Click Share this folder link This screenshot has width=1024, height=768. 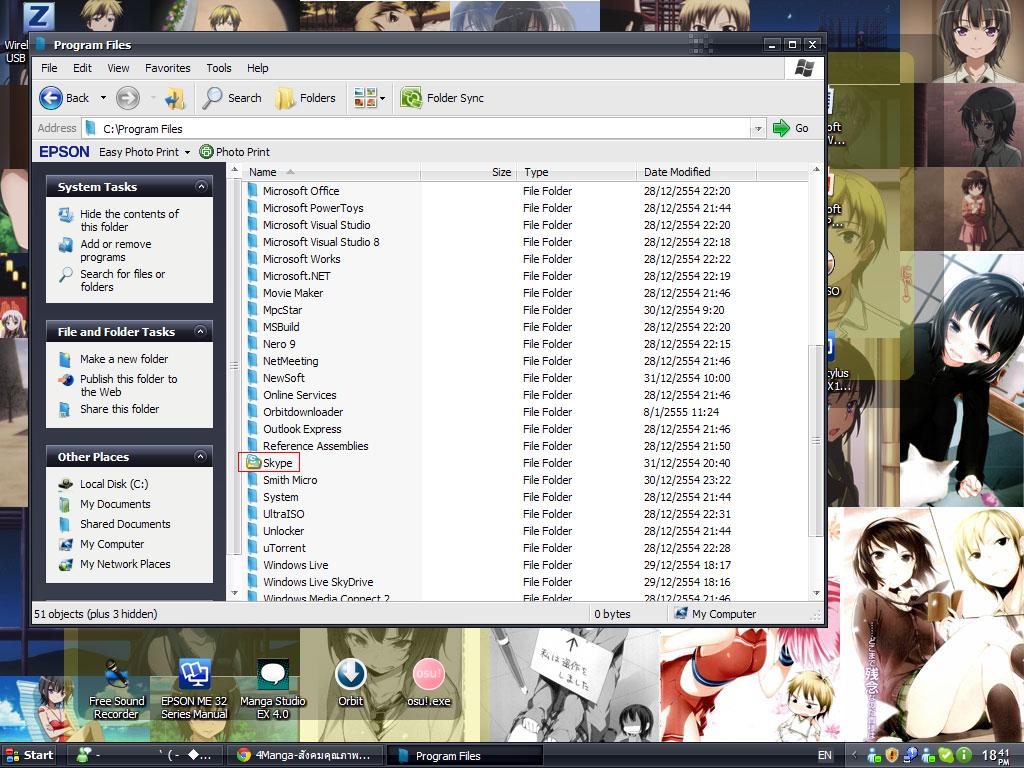[120, 409]
